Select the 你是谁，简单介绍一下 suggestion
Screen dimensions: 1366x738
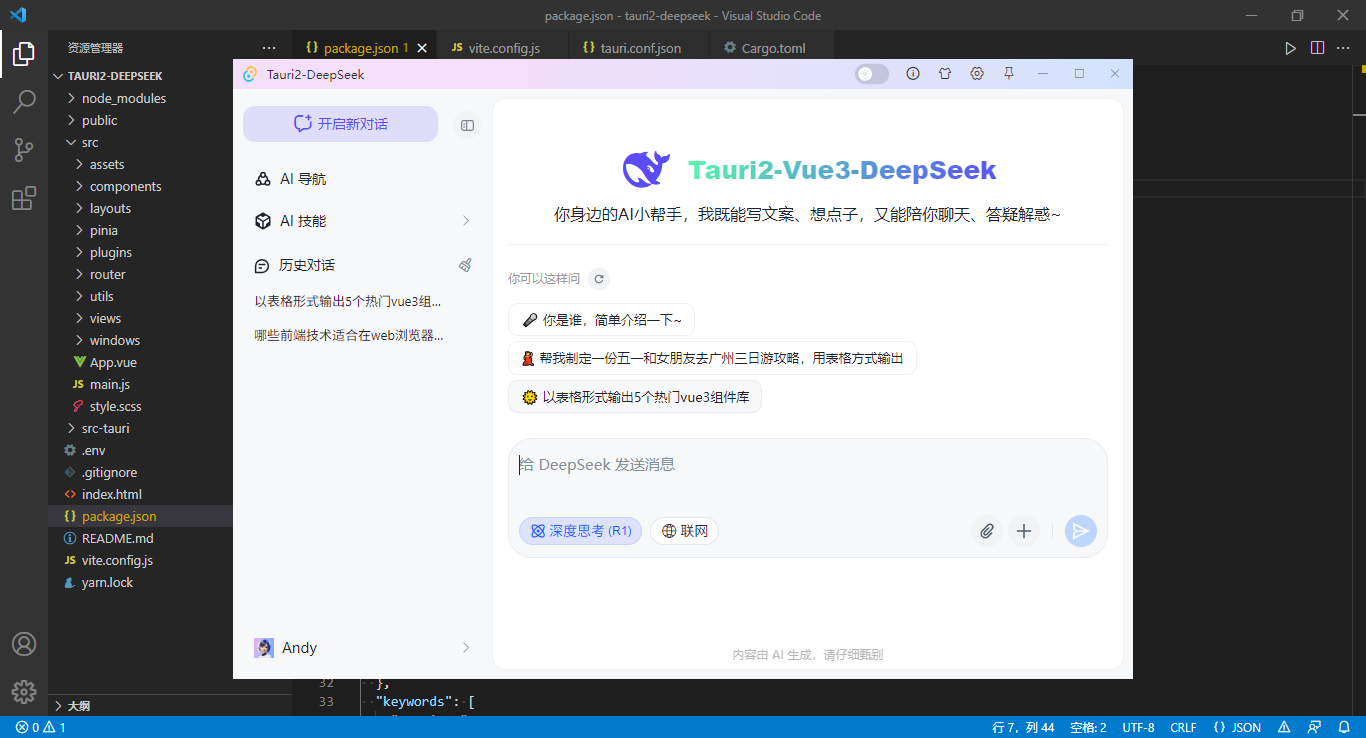[602, 320]
